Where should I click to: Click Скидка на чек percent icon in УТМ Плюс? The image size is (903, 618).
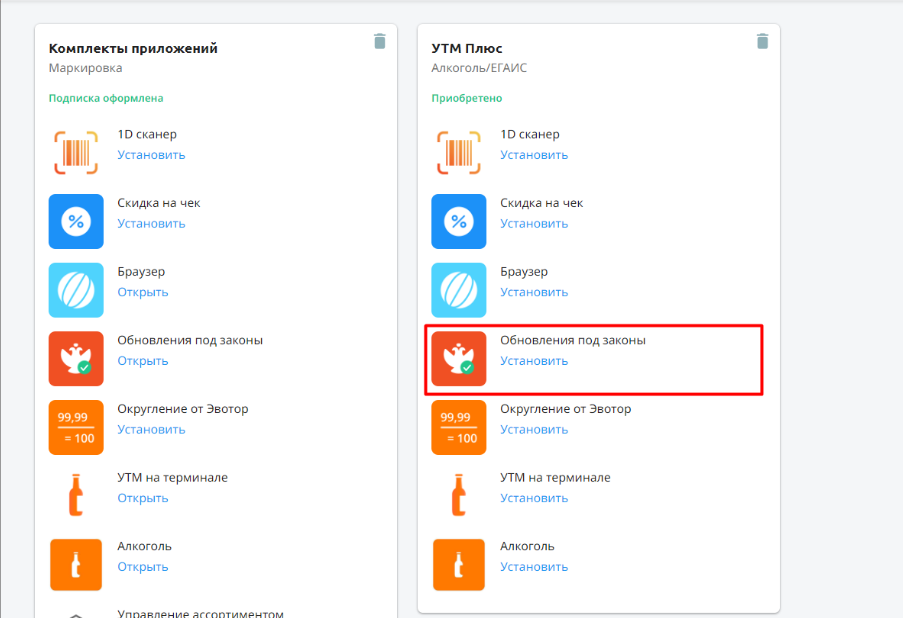click(458, 221)
